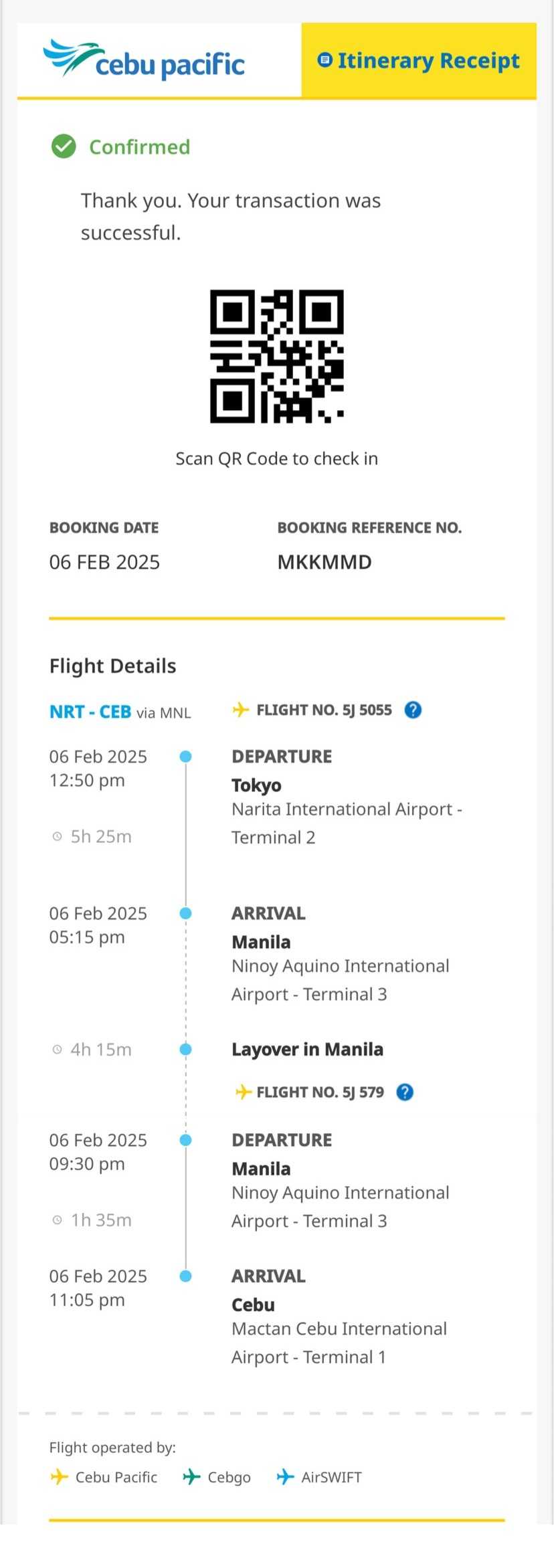Click the clock icon beside 5h 25m duration
This screenshot has width=554, height=1568.
coord(58,836)
